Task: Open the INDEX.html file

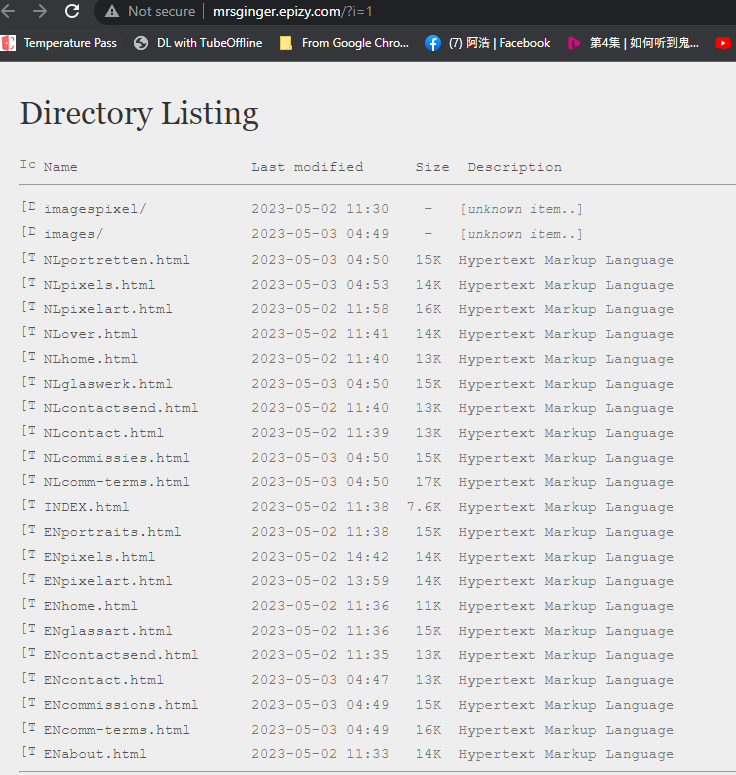Action: pos(86,507)
